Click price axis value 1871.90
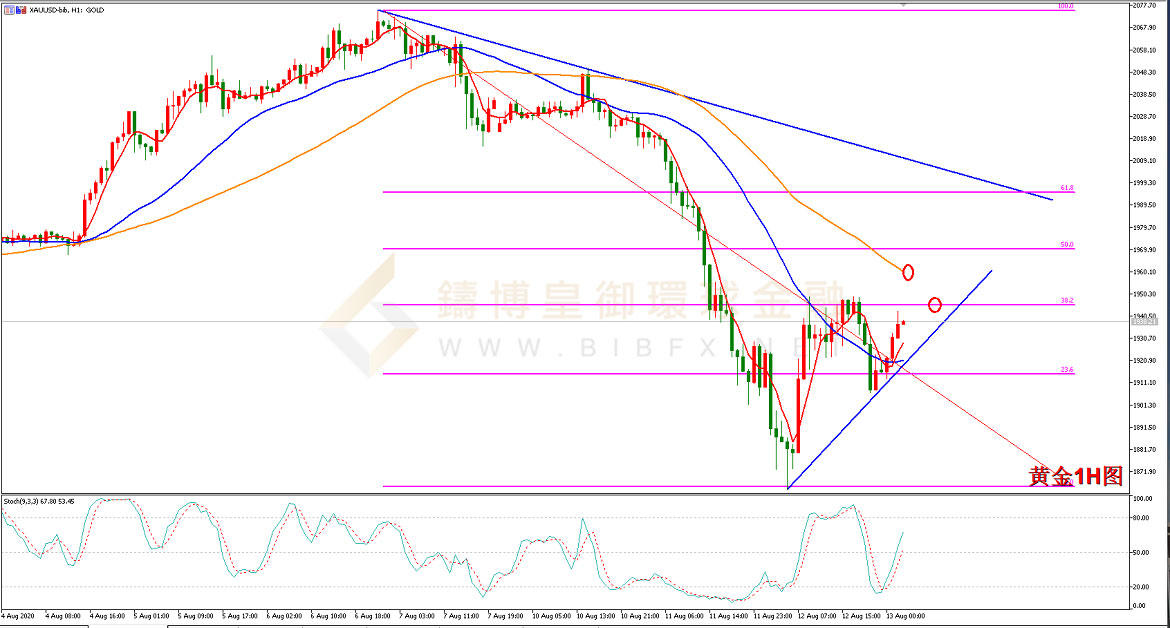 pyautogui.click(x=1145, y=471)
